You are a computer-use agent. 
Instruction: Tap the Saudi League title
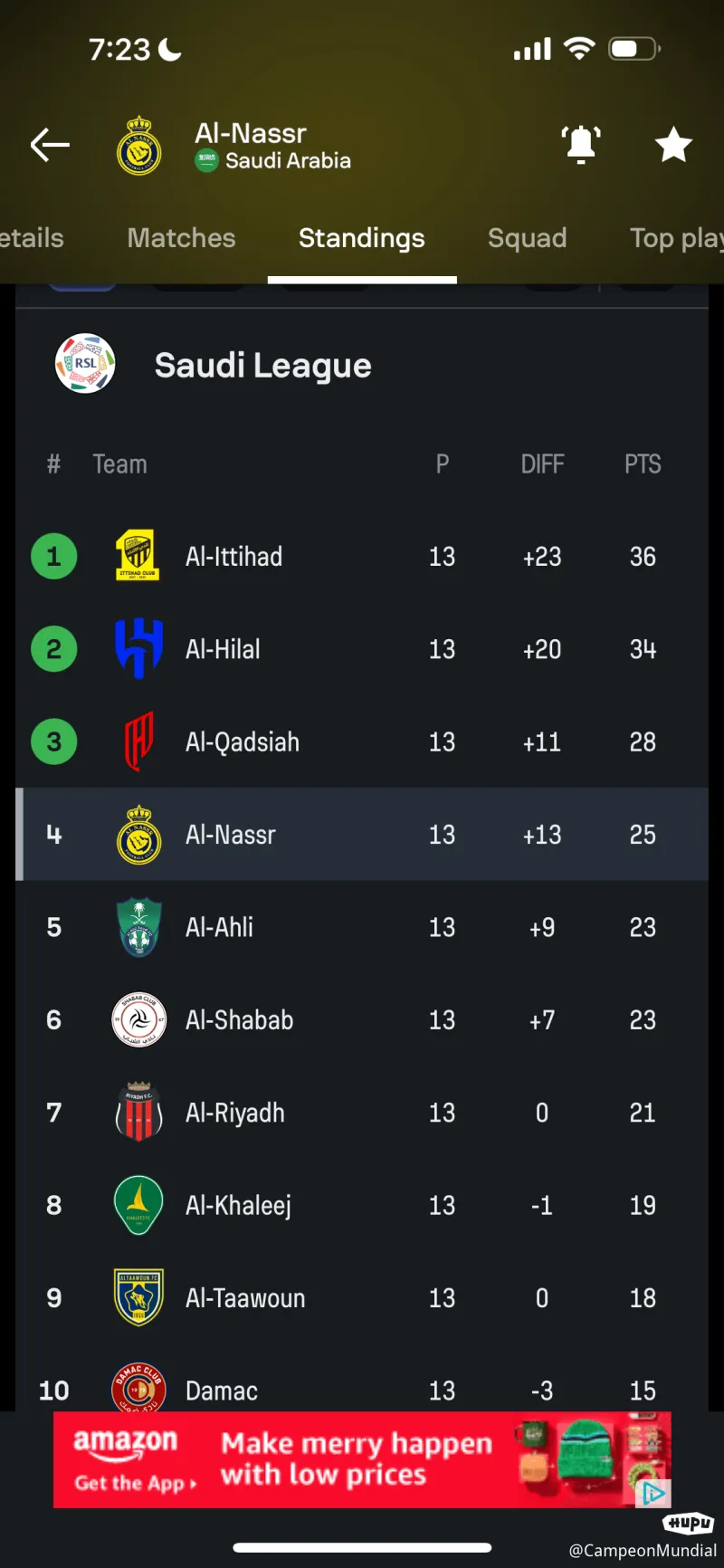pyautogui.click(x=262, y=366)
